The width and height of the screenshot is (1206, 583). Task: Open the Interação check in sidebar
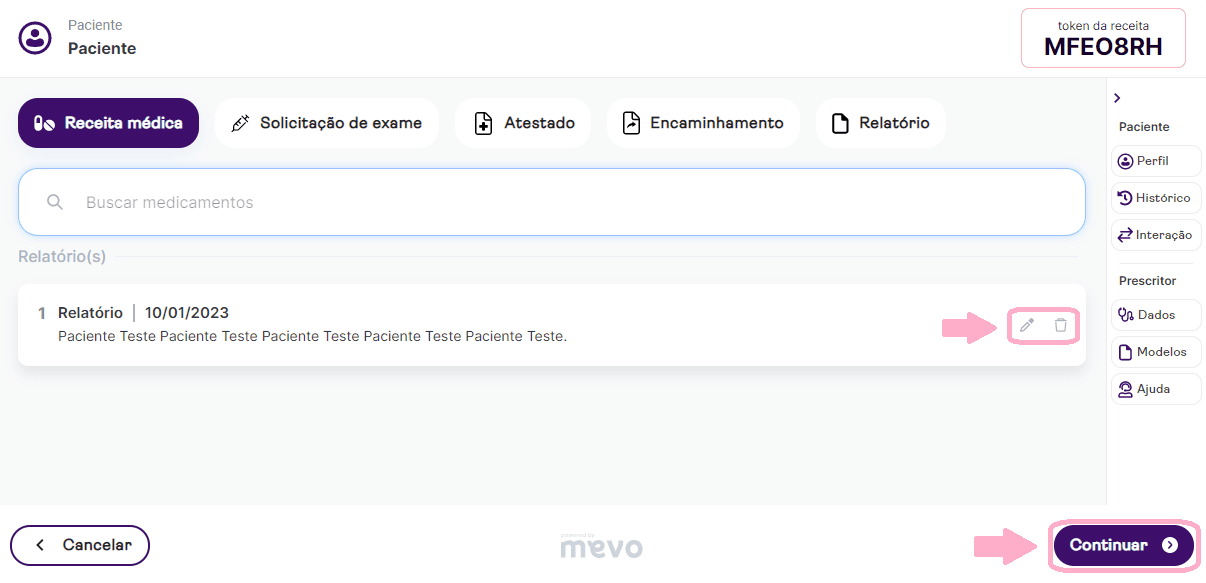[x=1155, y=235]
